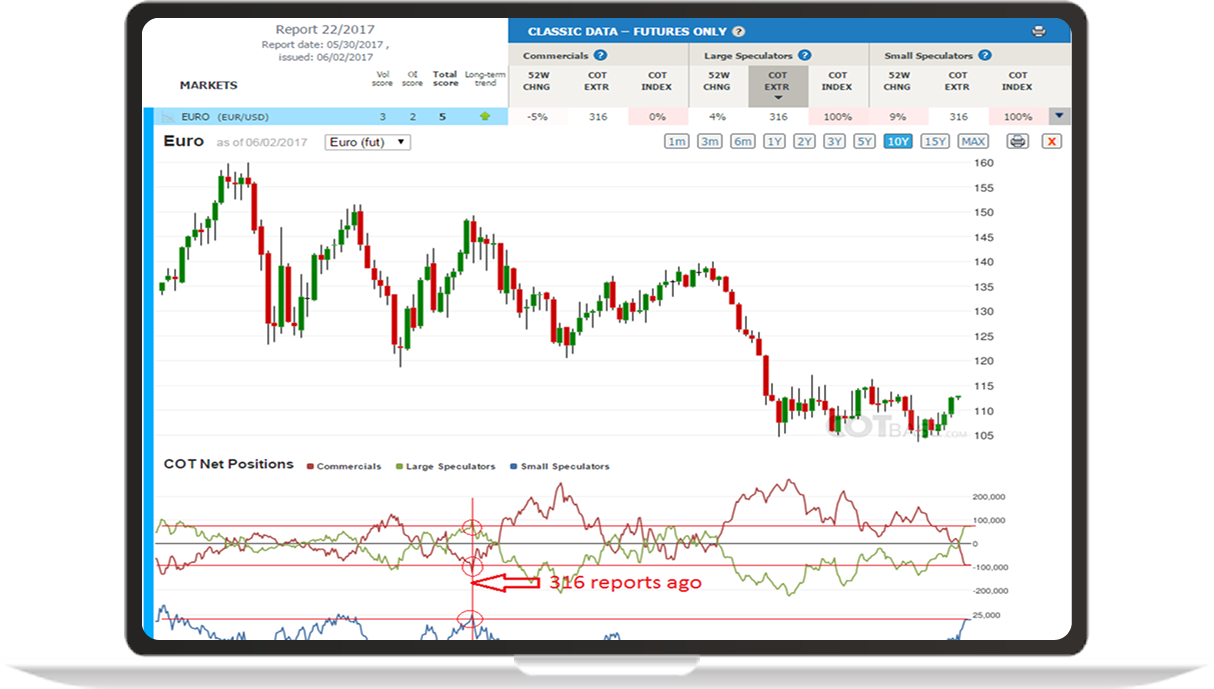Click the small chart icon beside EURO
Image resolution: width=1214 pixels, height=689 pixels.
click(x=168, y=117)
